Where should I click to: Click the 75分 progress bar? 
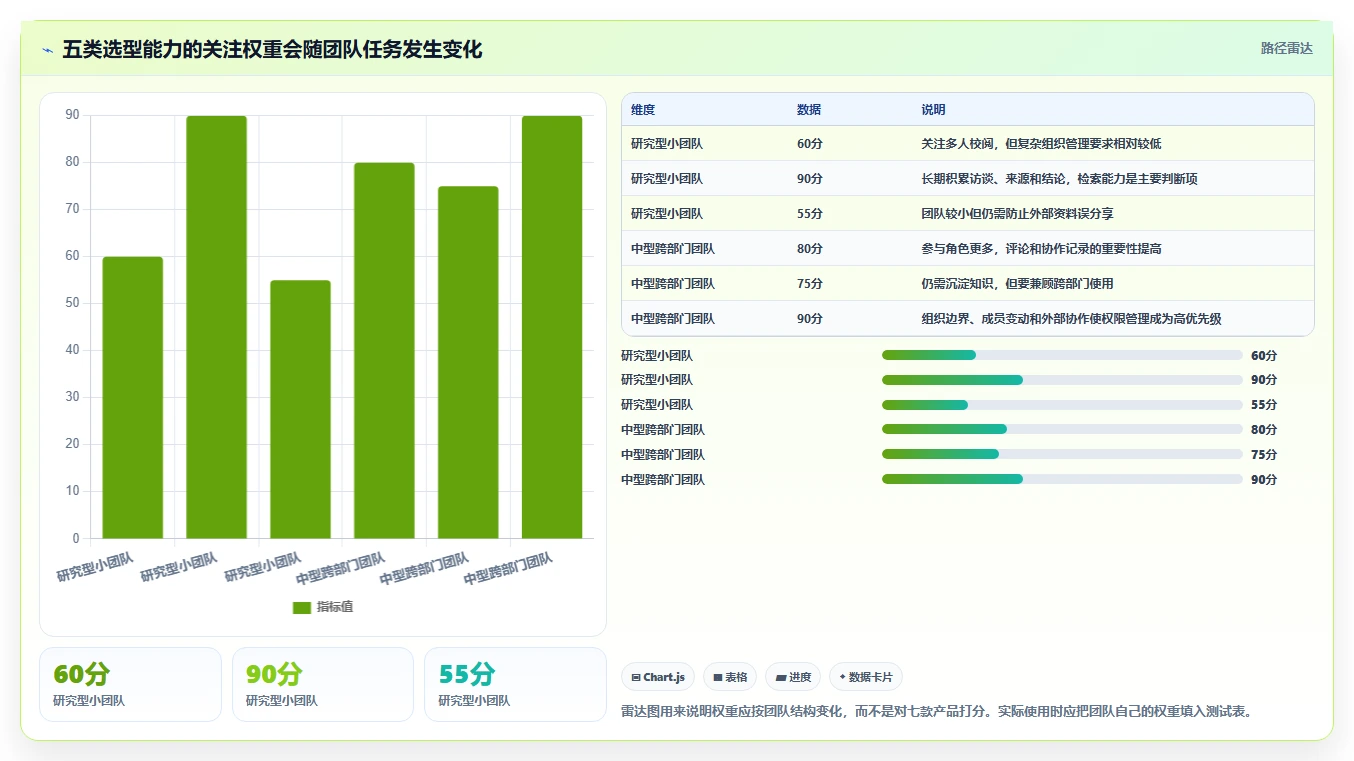pyautogui.click(x=1062, y=455)
